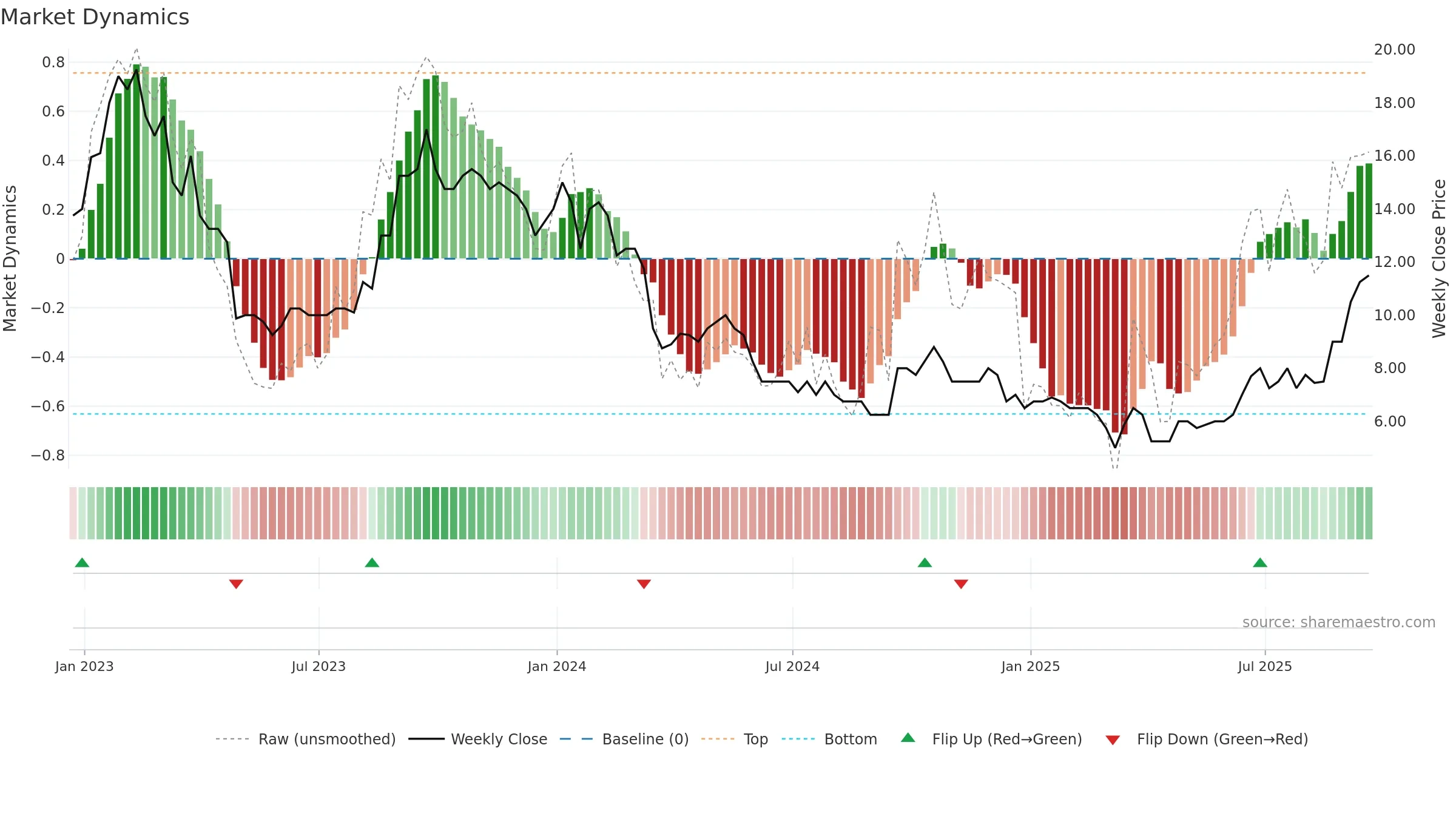Toggle the Bottom legend entry
The height and width of the screenshot is (819, 1456).
(x=829, y=739)
